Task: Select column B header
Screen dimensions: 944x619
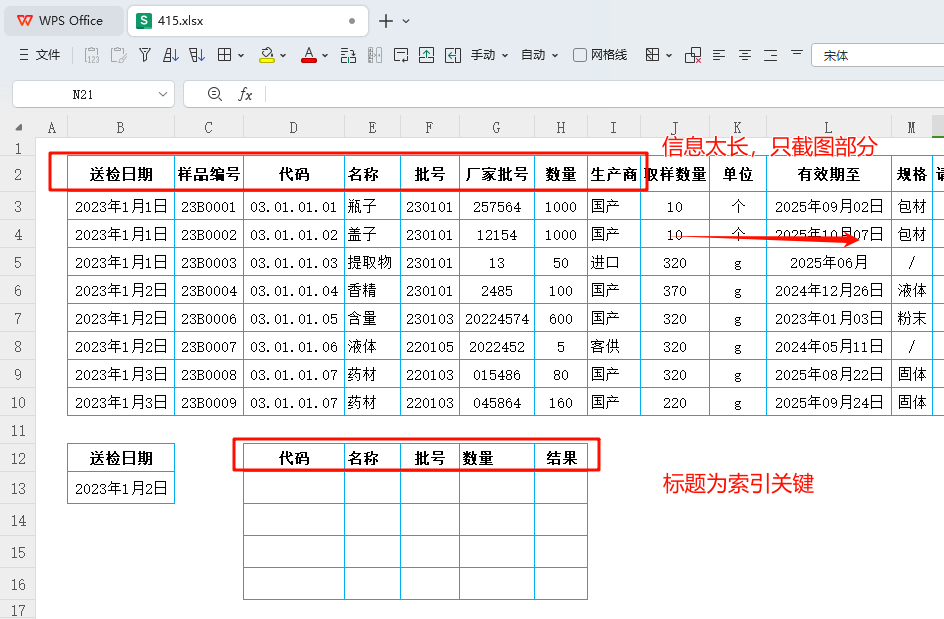Action: (120, 128)
